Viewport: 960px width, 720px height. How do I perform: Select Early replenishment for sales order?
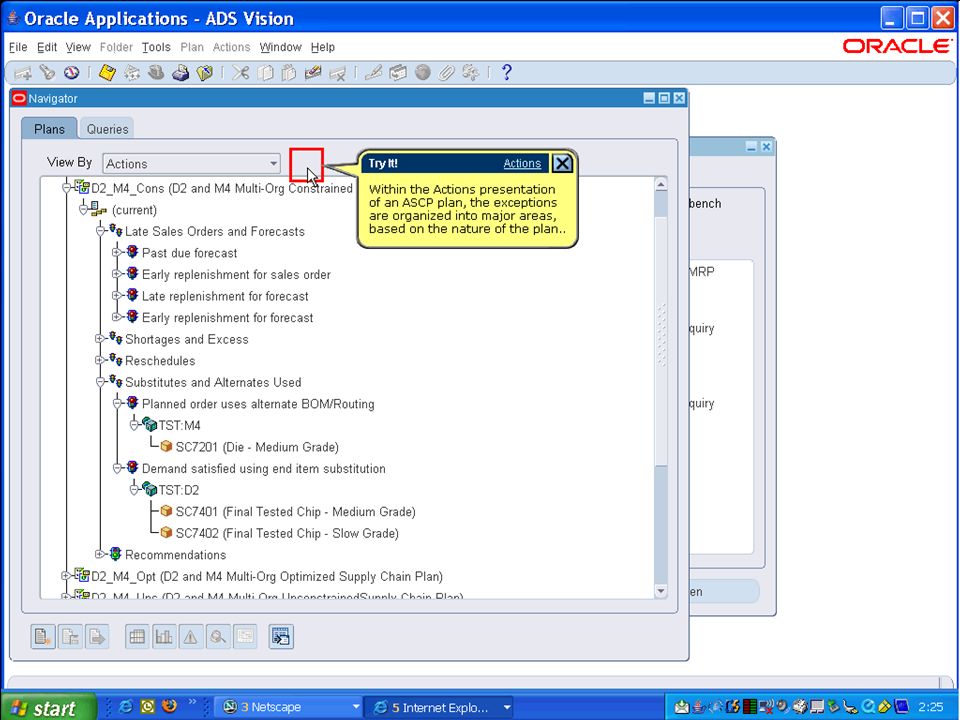point(236,274)
